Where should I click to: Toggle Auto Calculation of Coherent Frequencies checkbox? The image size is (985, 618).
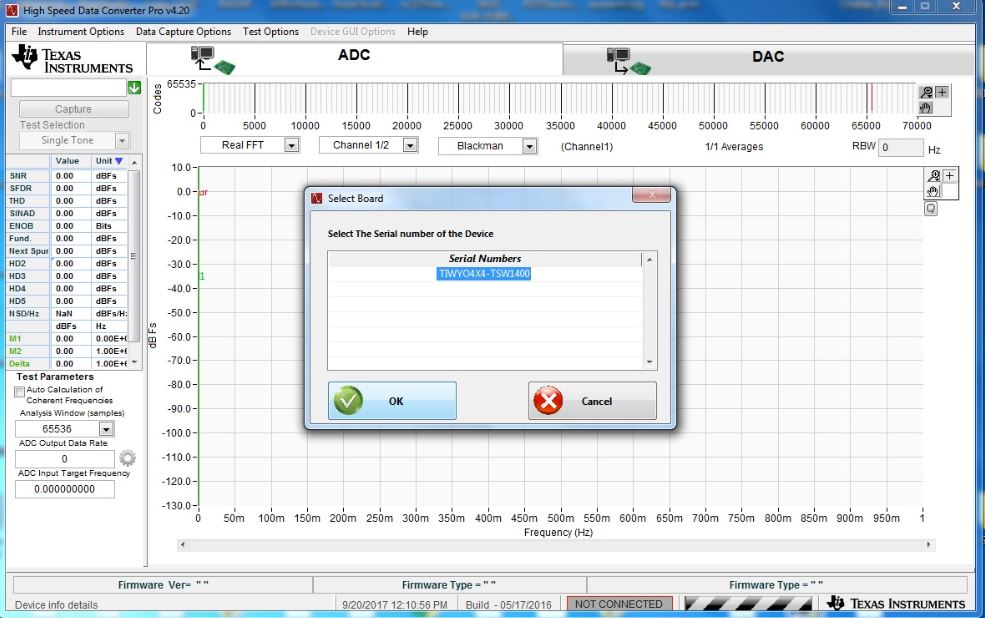coord(19,391)
